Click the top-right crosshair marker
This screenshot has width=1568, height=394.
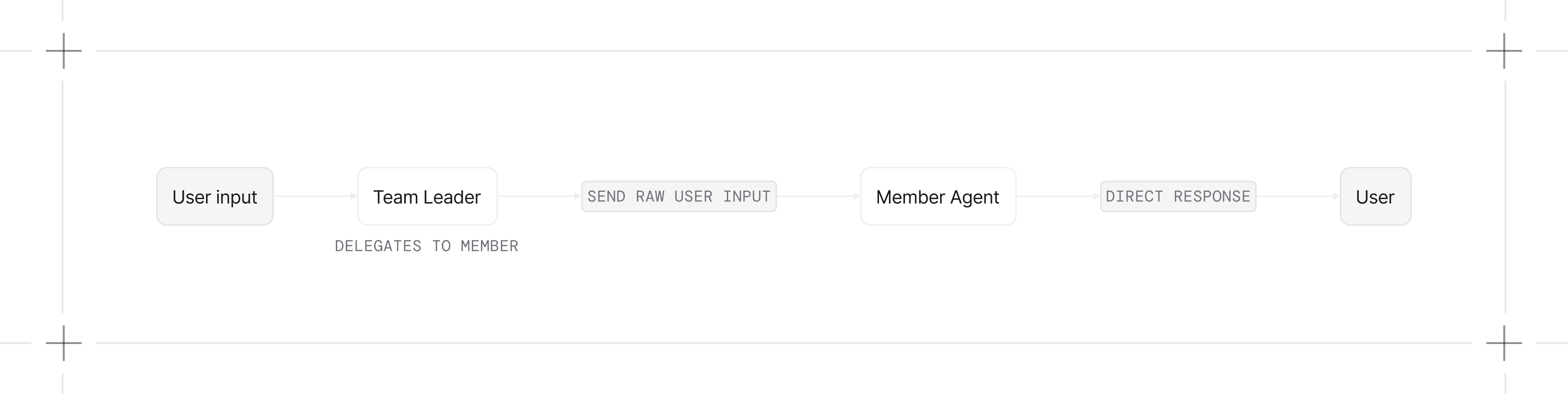point(1504,50)
